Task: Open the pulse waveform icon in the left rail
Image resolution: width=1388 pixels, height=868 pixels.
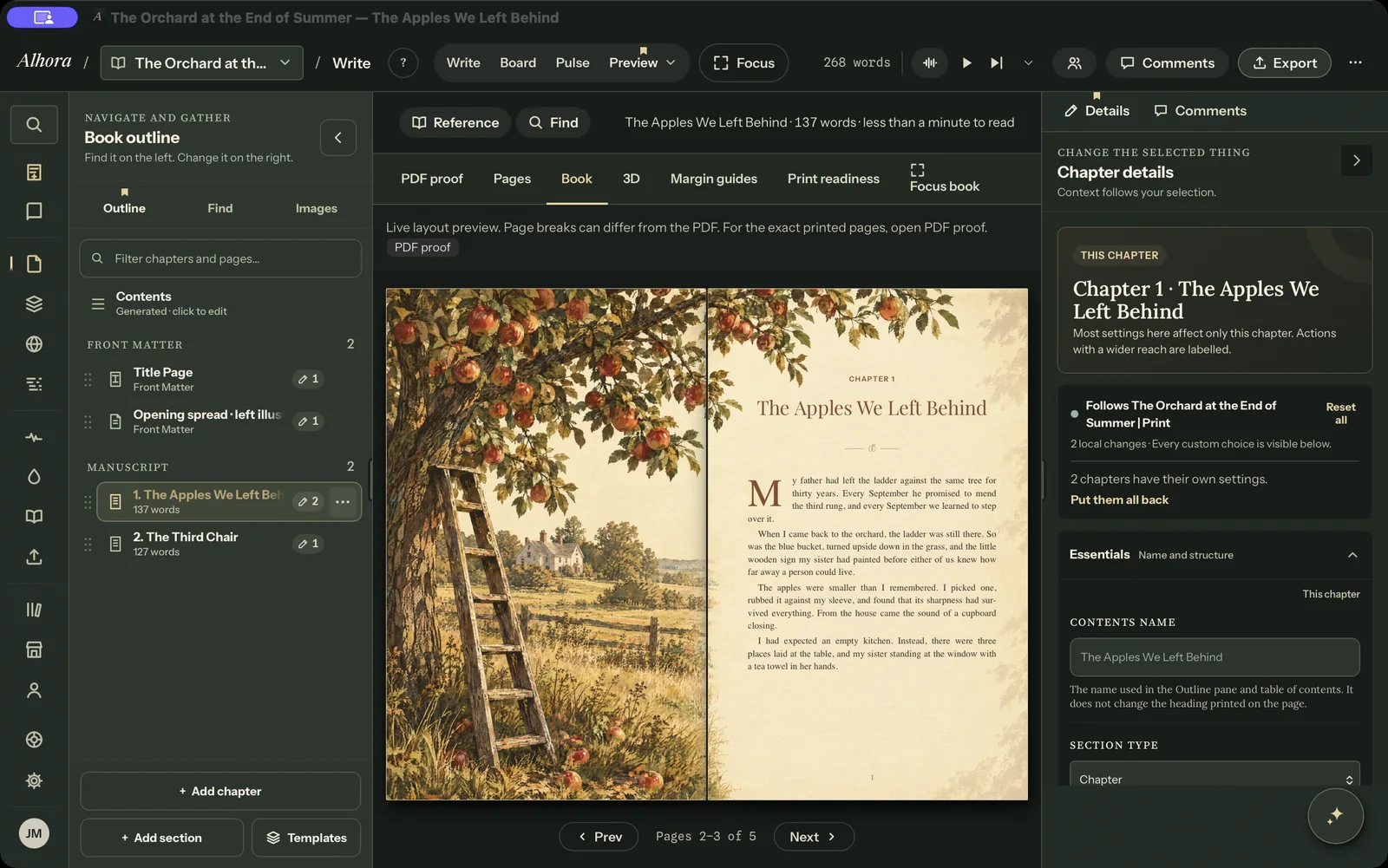Action: point(34,438)
